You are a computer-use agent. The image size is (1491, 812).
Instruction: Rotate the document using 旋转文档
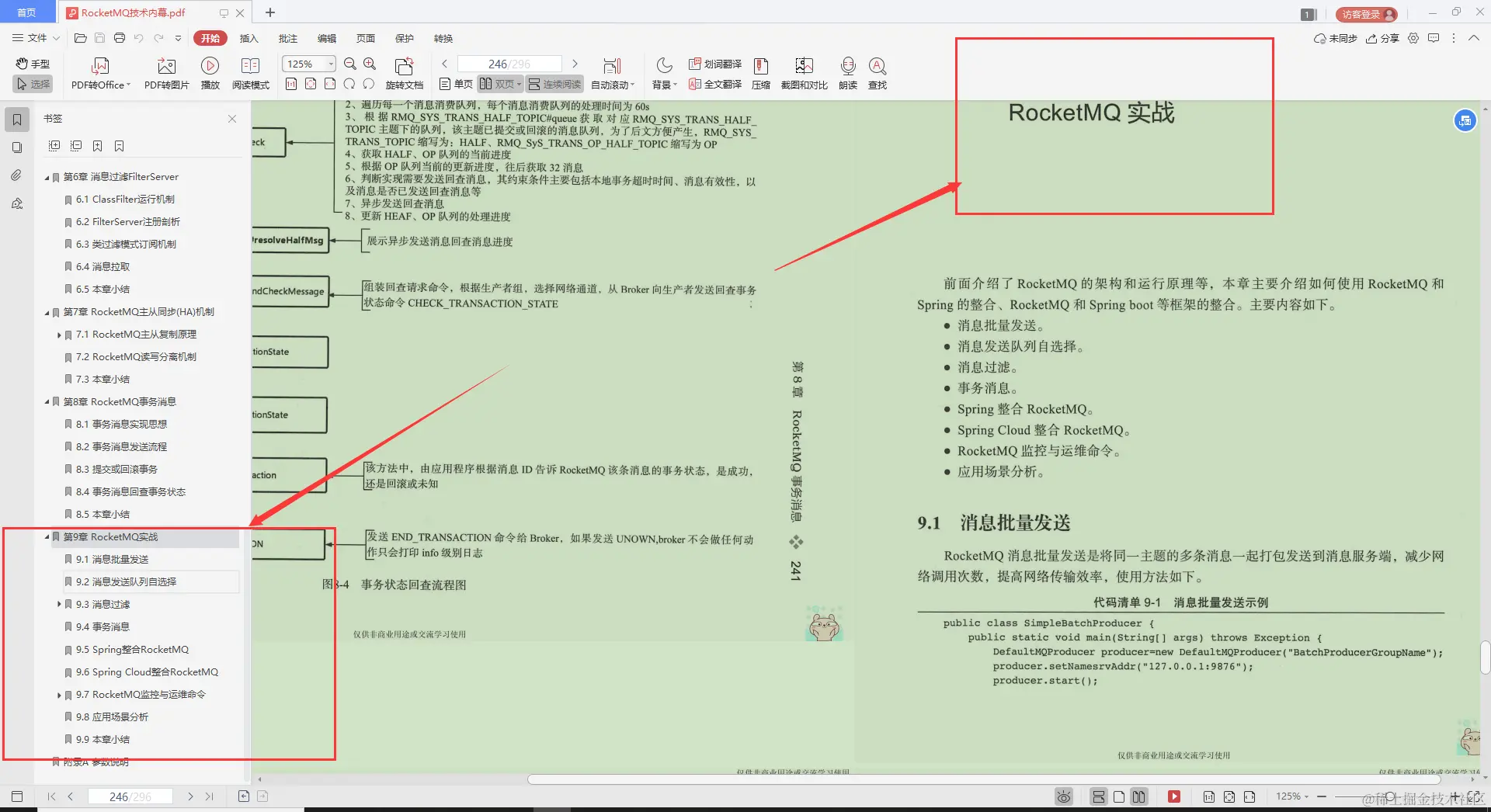click(x=404, y=72)
